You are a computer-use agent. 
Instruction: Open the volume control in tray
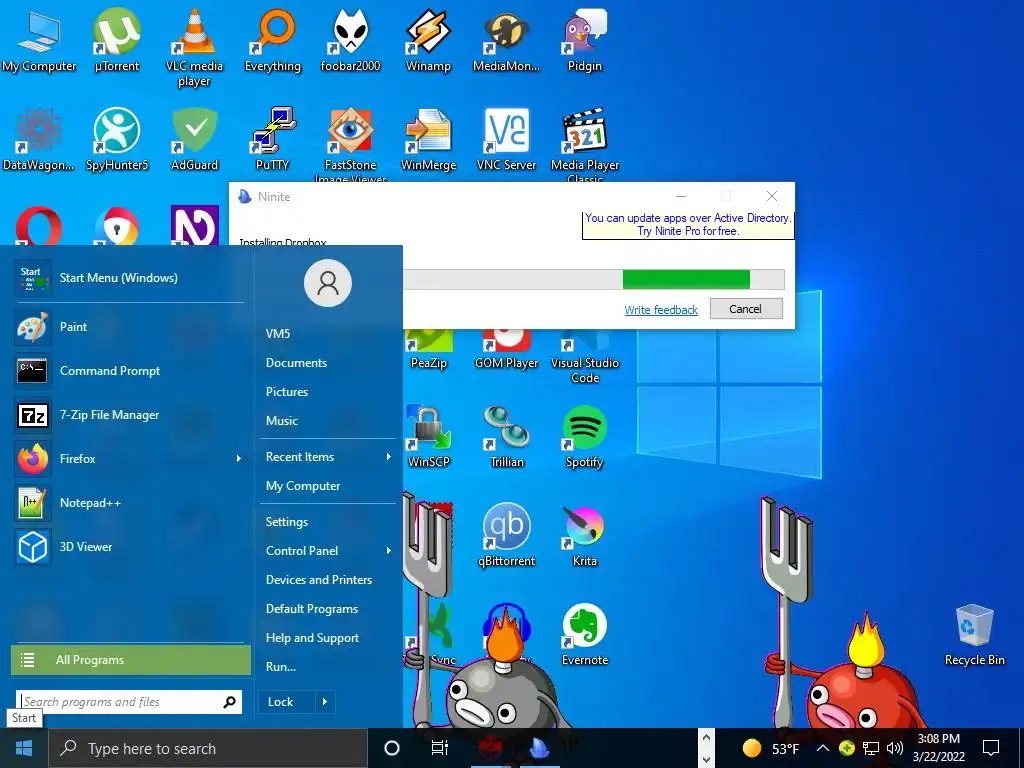click(x=895, y=748)
